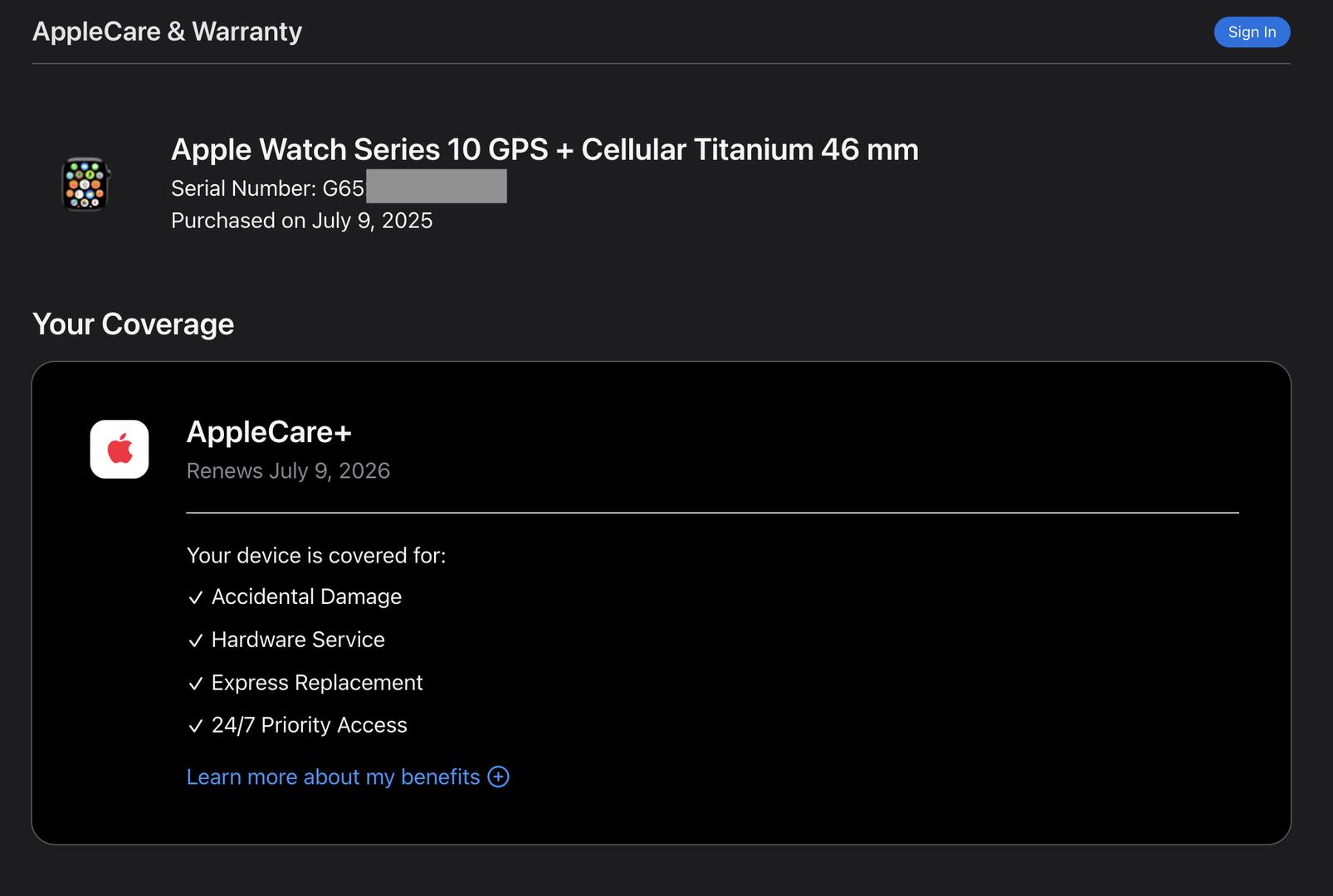Viewport: 1333px width, 896px height.
Task: Click the checkmark next to Hardware Service
Action: pyautogui.click(x=196, y=641)
